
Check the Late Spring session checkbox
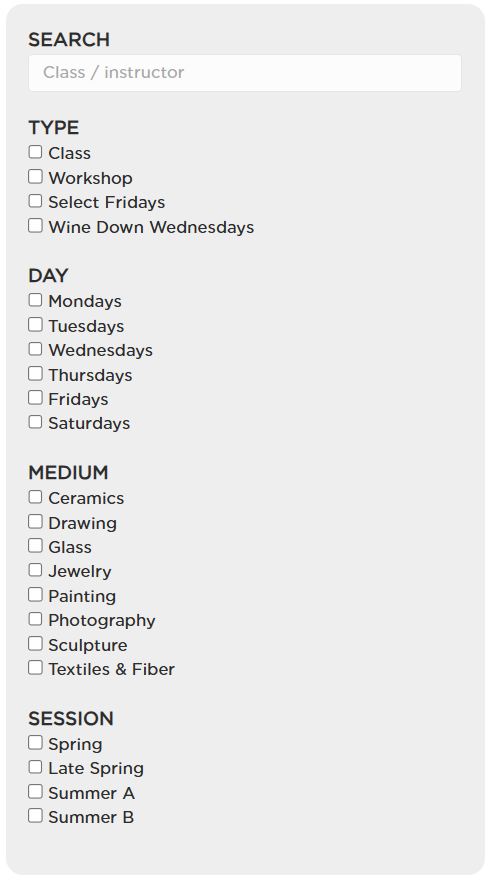point(35,767)
